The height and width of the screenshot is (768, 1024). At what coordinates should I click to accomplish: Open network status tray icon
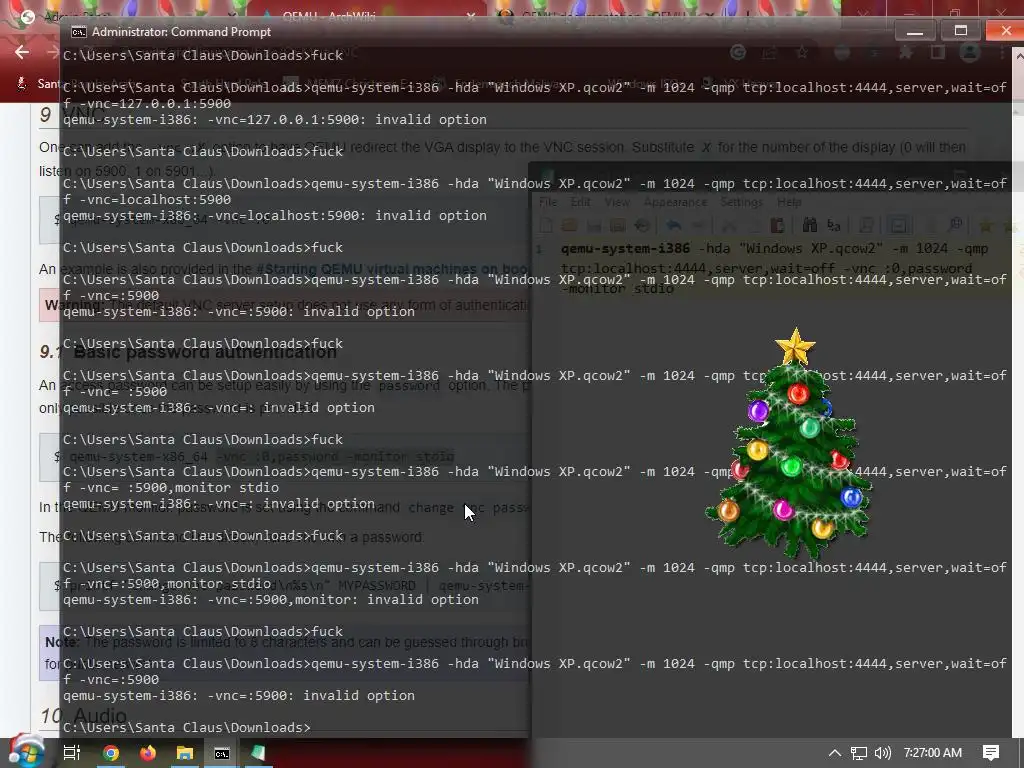[x=859, y=753]
